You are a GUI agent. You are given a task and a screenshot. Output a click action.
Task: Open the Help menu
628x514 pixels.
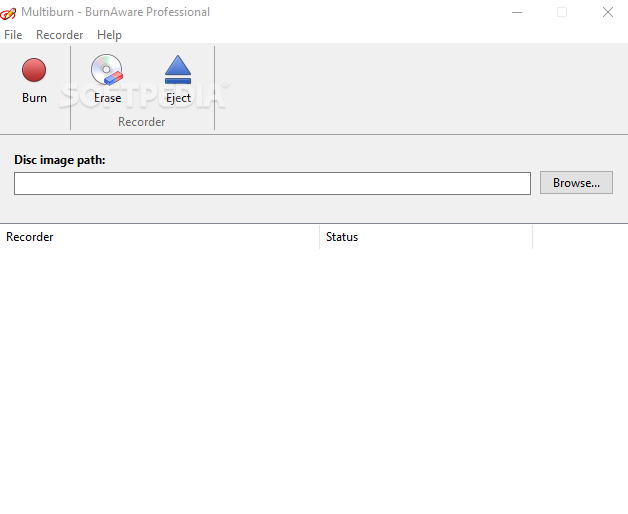tap(109, 35)
